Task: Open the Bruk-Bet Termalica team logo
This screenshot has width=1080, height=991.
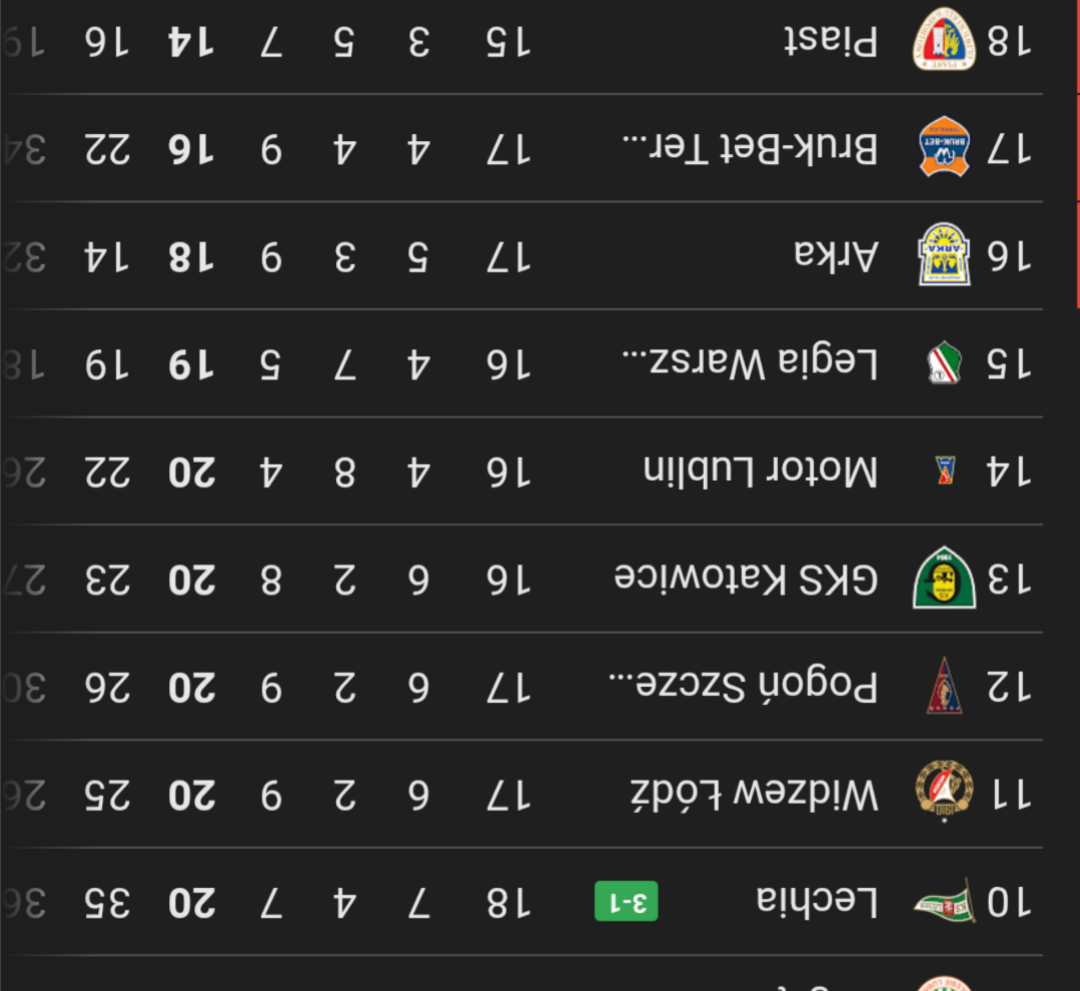Action: (x=944, y=148)
